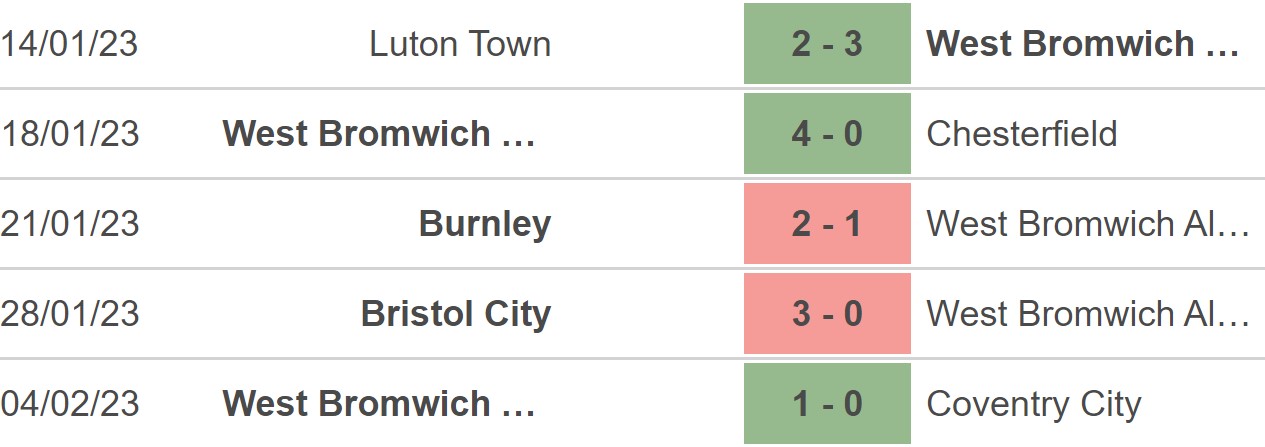Click the Burnley team name
Viewport: 1265px width, 447px height.
pyautogui.click(x=485, y=224)
